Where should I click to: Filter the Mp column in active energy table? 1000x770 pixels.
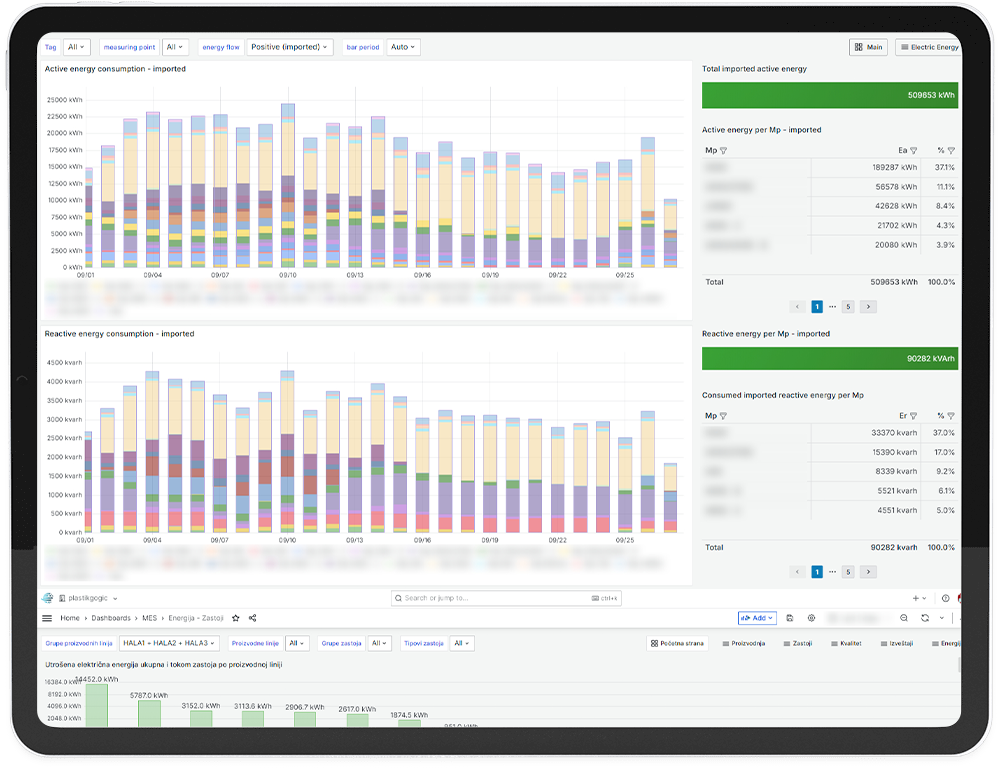tap(723, 151)
